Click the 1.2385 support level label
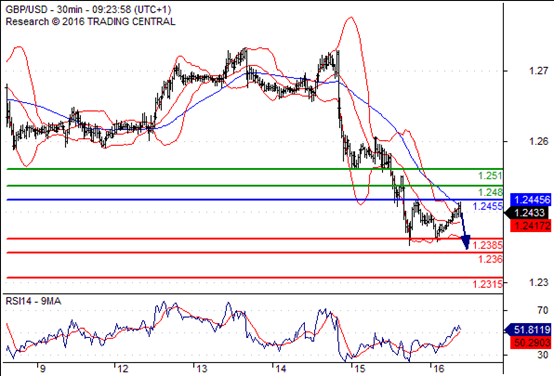 [x=488, y=245]
